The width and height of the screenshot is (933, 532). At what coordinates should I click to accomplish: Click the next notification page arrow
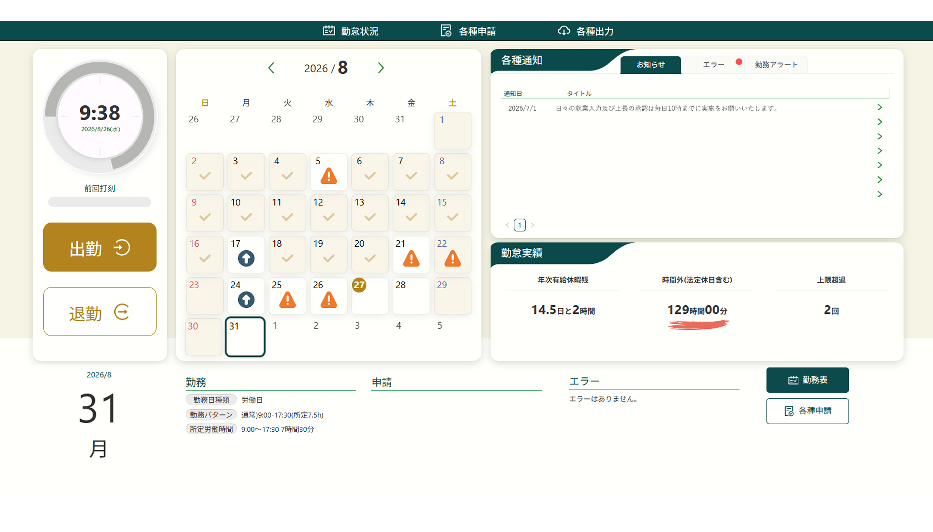click(x=532, y=225)
